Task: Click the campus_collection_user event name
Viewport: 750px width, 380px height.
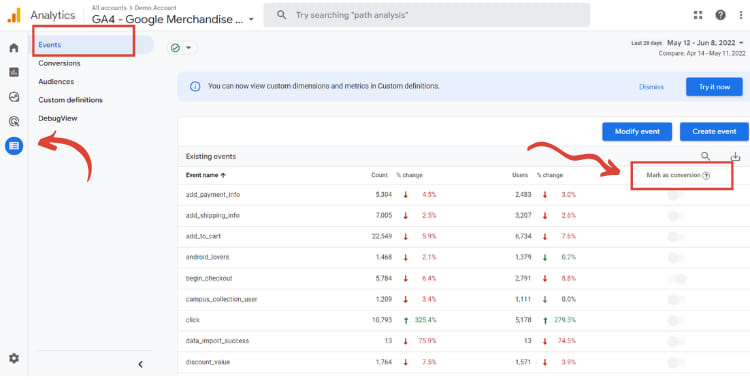Action: tap(221, 299)
